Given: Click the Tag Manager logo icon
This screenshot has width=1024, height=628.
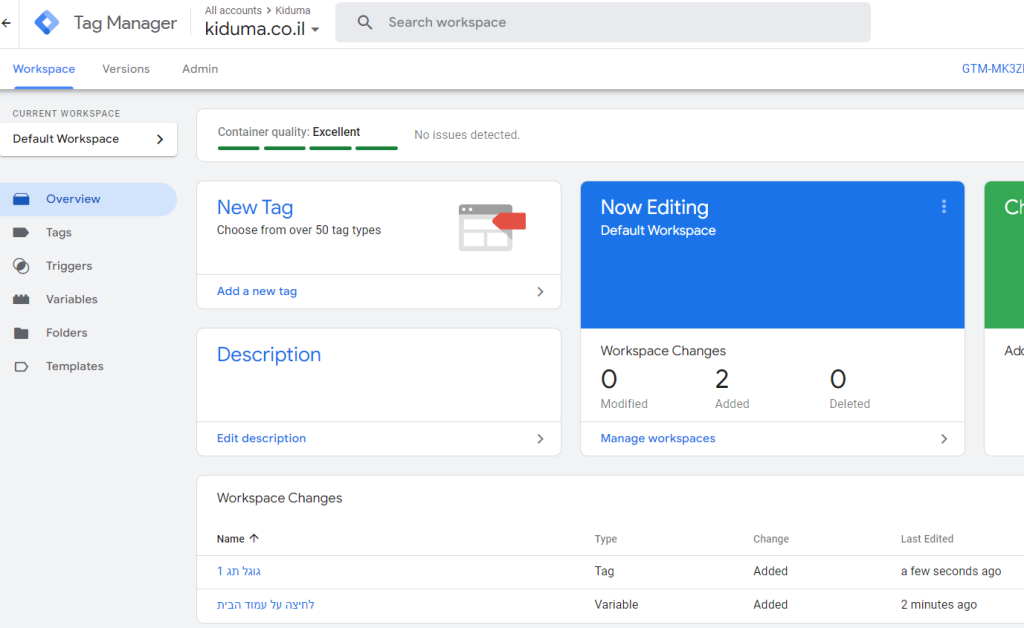Looking at the screenshot, I should (47, 22).
